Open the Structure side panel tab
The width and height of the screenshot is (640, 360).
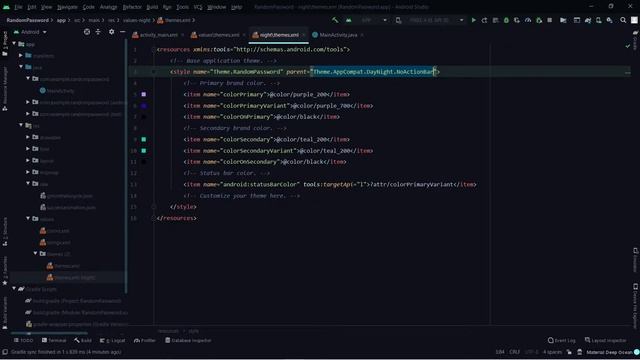click(5, 232)
